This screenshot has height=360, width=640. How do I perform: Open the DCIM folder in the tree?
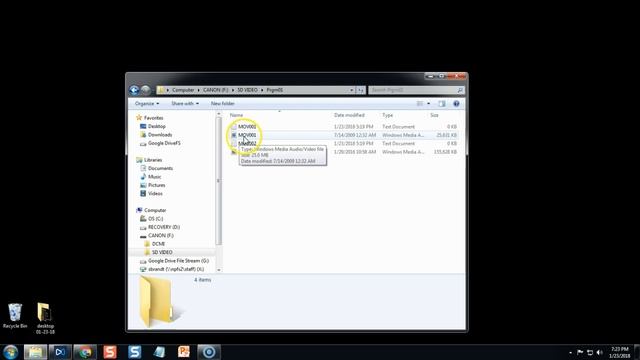click(x=158, y=244)
